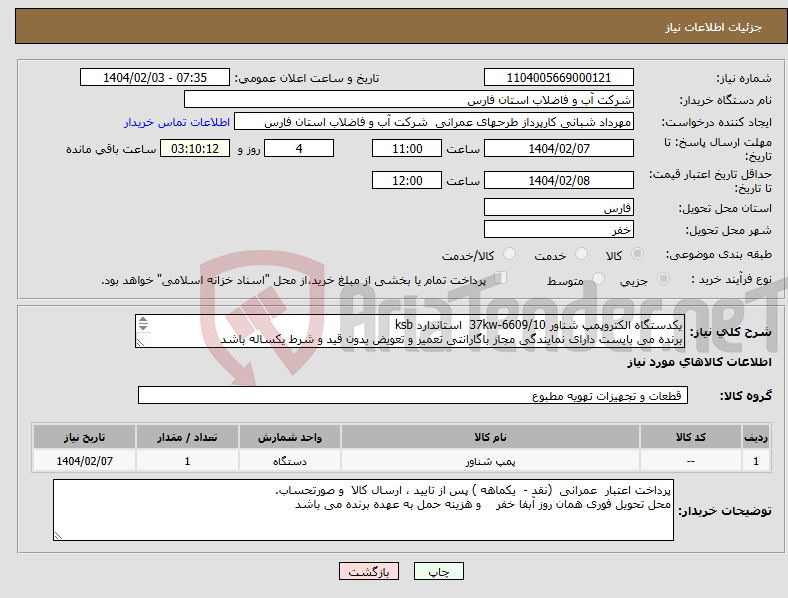Click the response deadline date 1404/02/07 field
The height and width of the screenshot is (598, 788).
coord(558,148)
